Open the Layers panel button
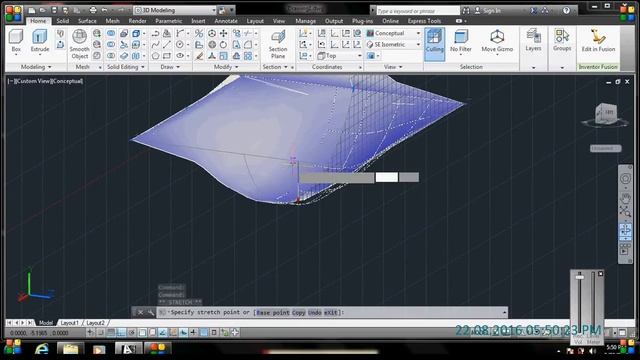This screenshot has height=360, width=640. [x=533, y=40]
